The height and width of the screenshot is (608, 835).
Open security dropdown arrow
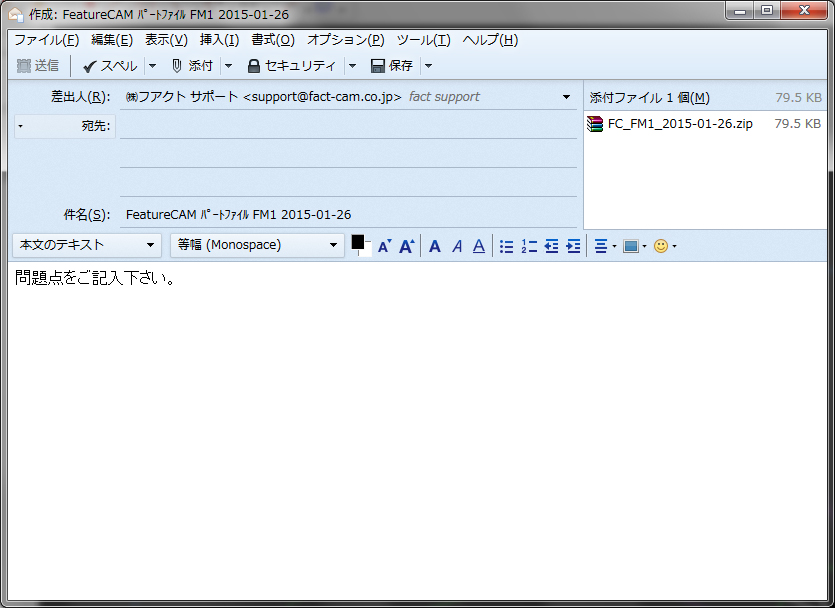(352, 65)
